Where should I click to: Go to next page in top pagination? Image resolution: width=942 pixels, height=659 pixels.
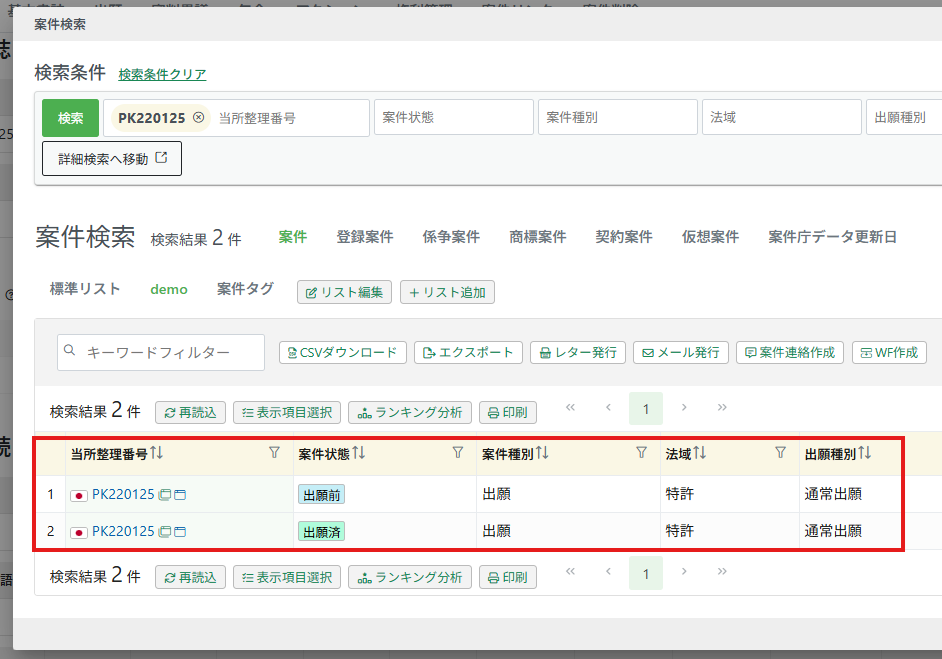(x=684, y=408)
